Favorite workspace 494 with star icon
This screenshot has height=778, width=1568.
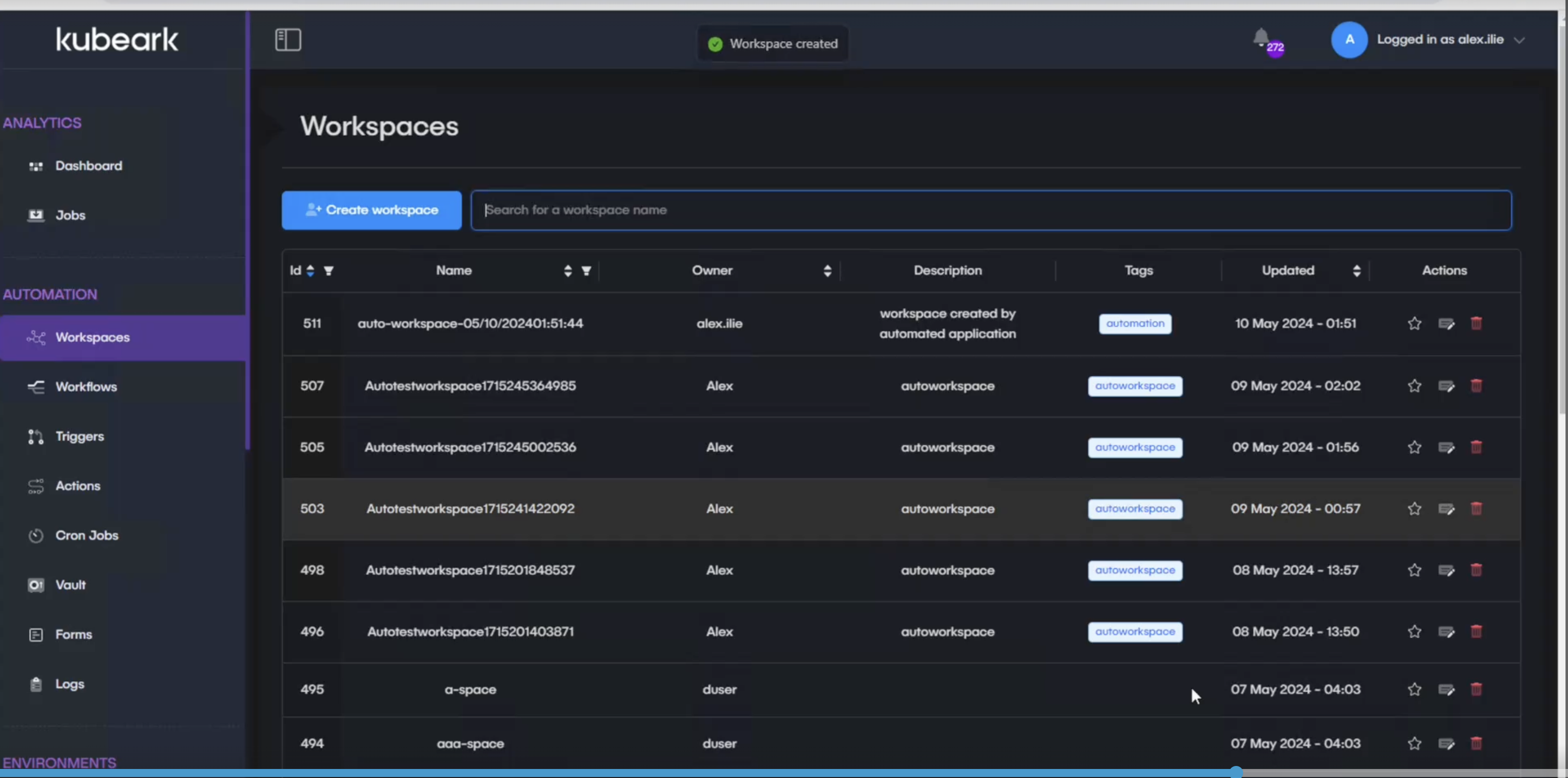click(1415, 744)
